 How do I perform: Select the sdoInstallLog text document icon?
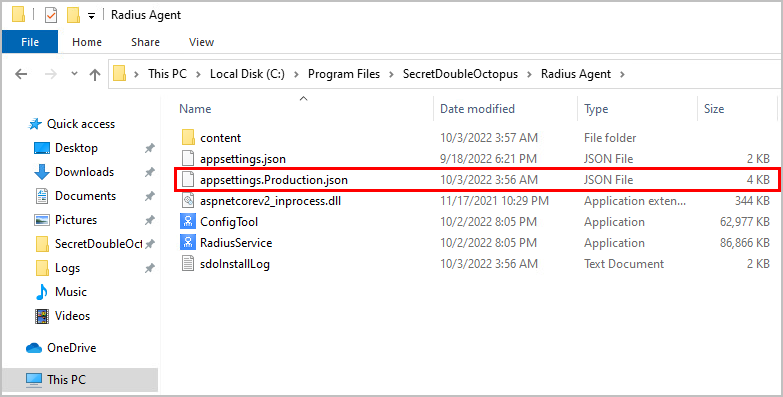pos(188,263)
